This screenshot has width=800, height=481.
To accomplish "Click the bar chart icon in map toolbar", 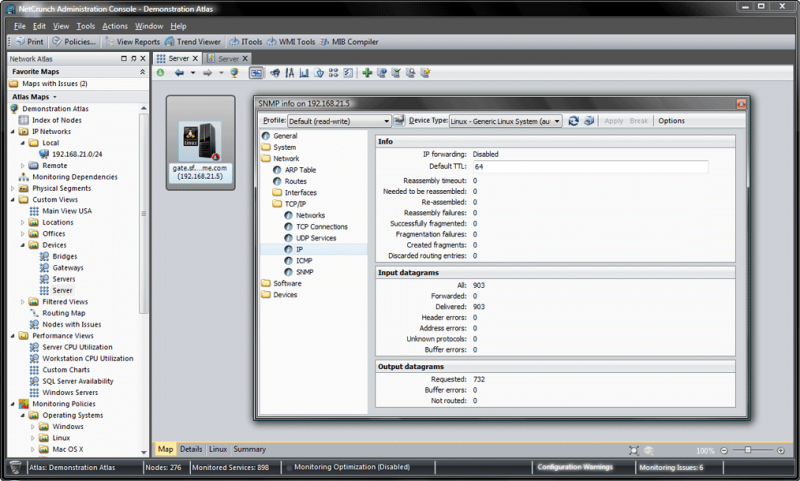I will pos(305,73).
